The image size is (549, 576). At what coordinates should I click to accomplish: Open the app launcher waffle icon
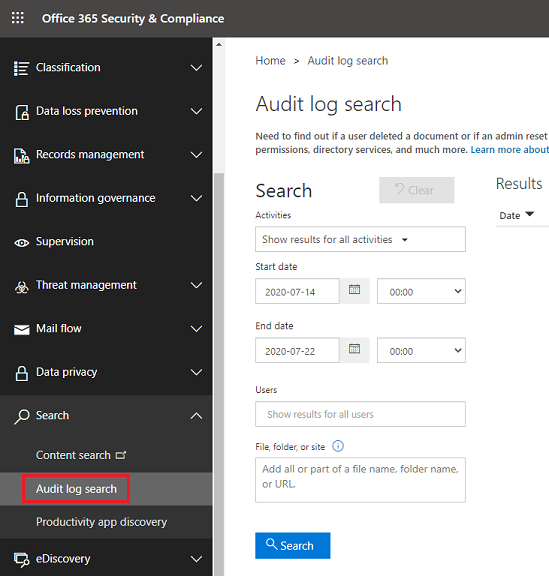(18, 18)
